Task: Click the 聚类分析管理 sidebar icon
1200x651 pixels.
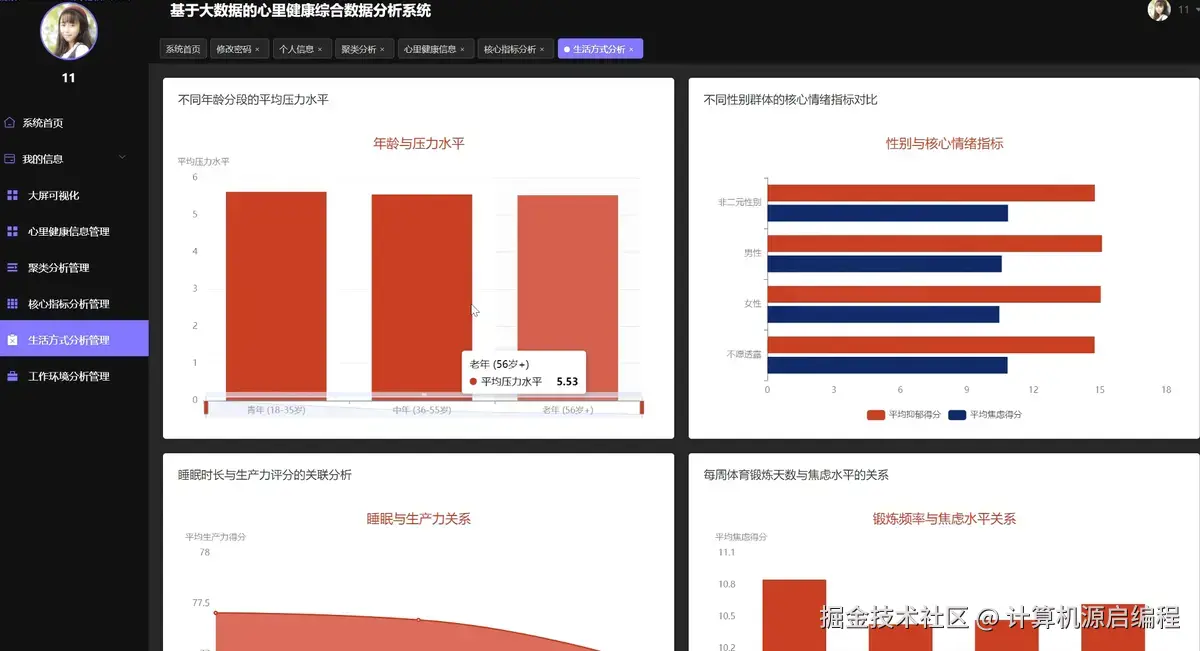Action: (12, 268)
